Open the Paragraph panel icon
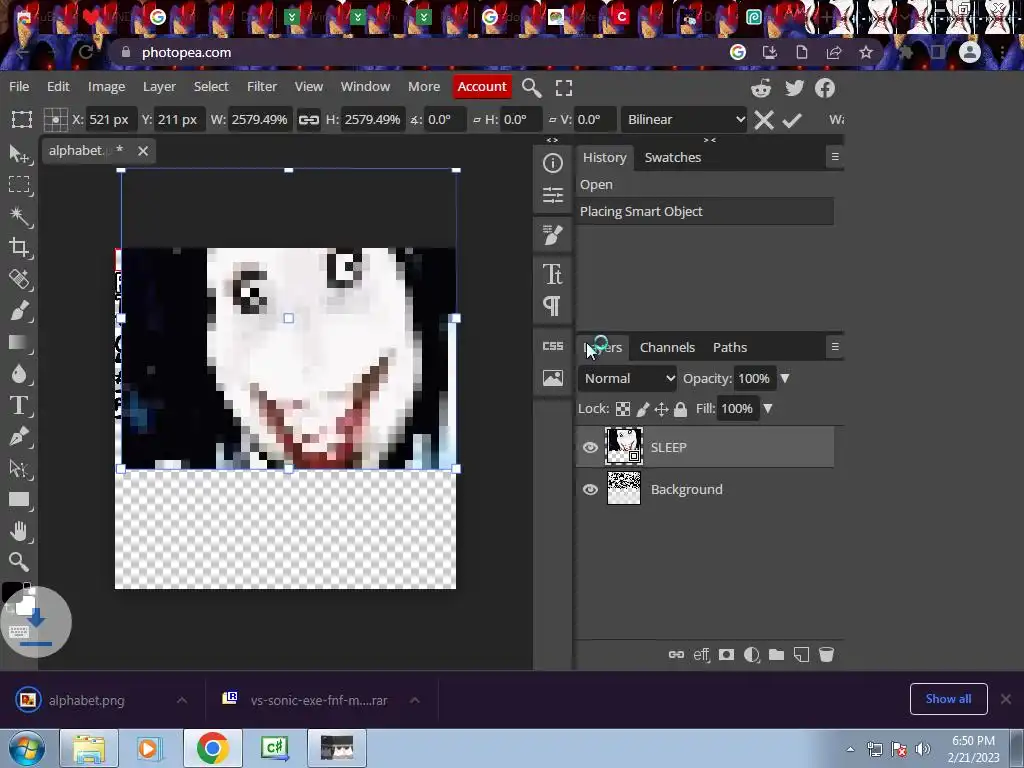 552,306
